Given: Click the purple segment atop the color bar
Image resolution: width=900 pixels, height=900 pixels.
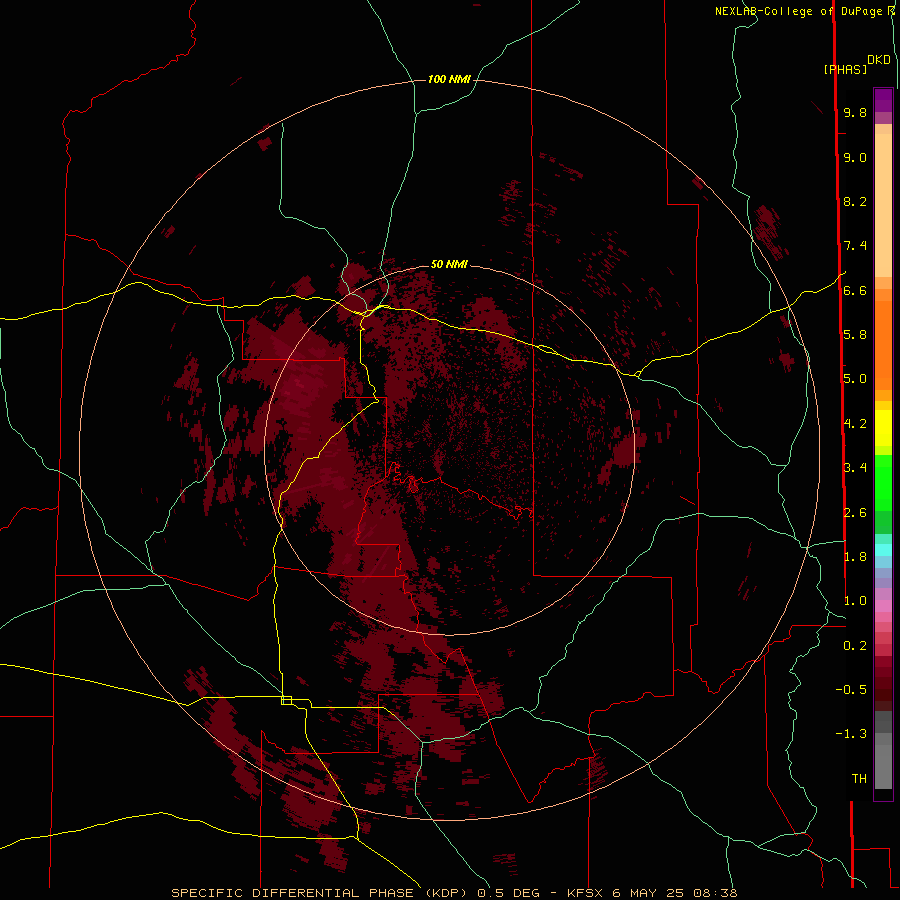Looking at the screenshot, I should (x=883, y=100).
